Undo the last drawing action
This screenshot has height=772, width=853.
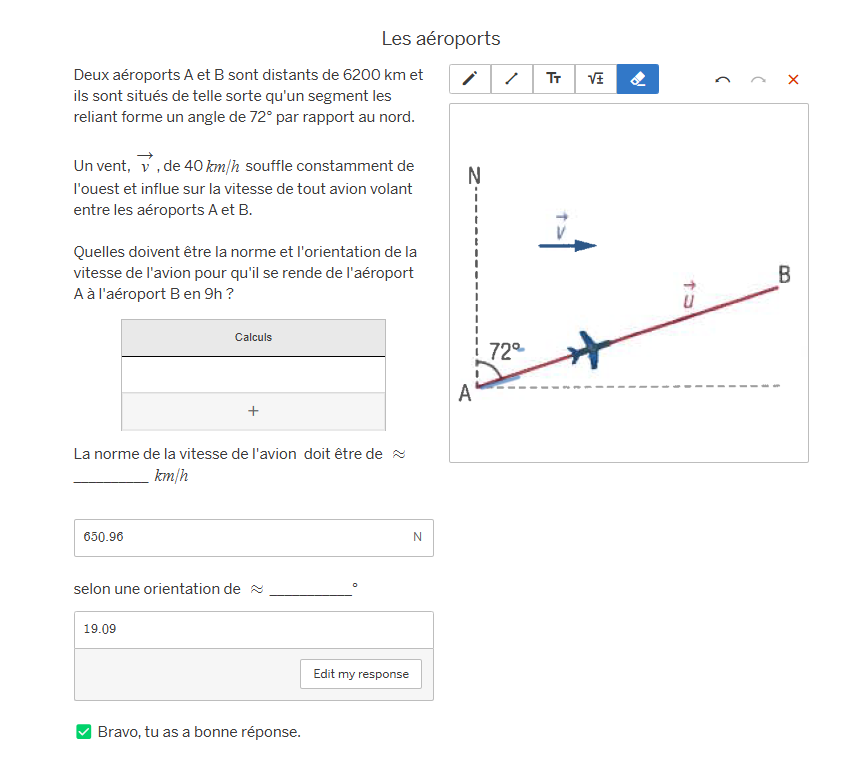tap(723, 80)
